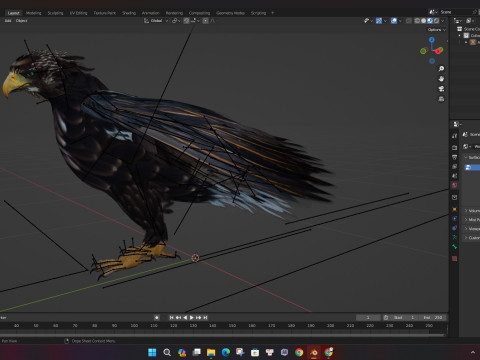Viewport: 480px width, 360px height.
Task: Open the World properties tab
Action: point(454,185)
